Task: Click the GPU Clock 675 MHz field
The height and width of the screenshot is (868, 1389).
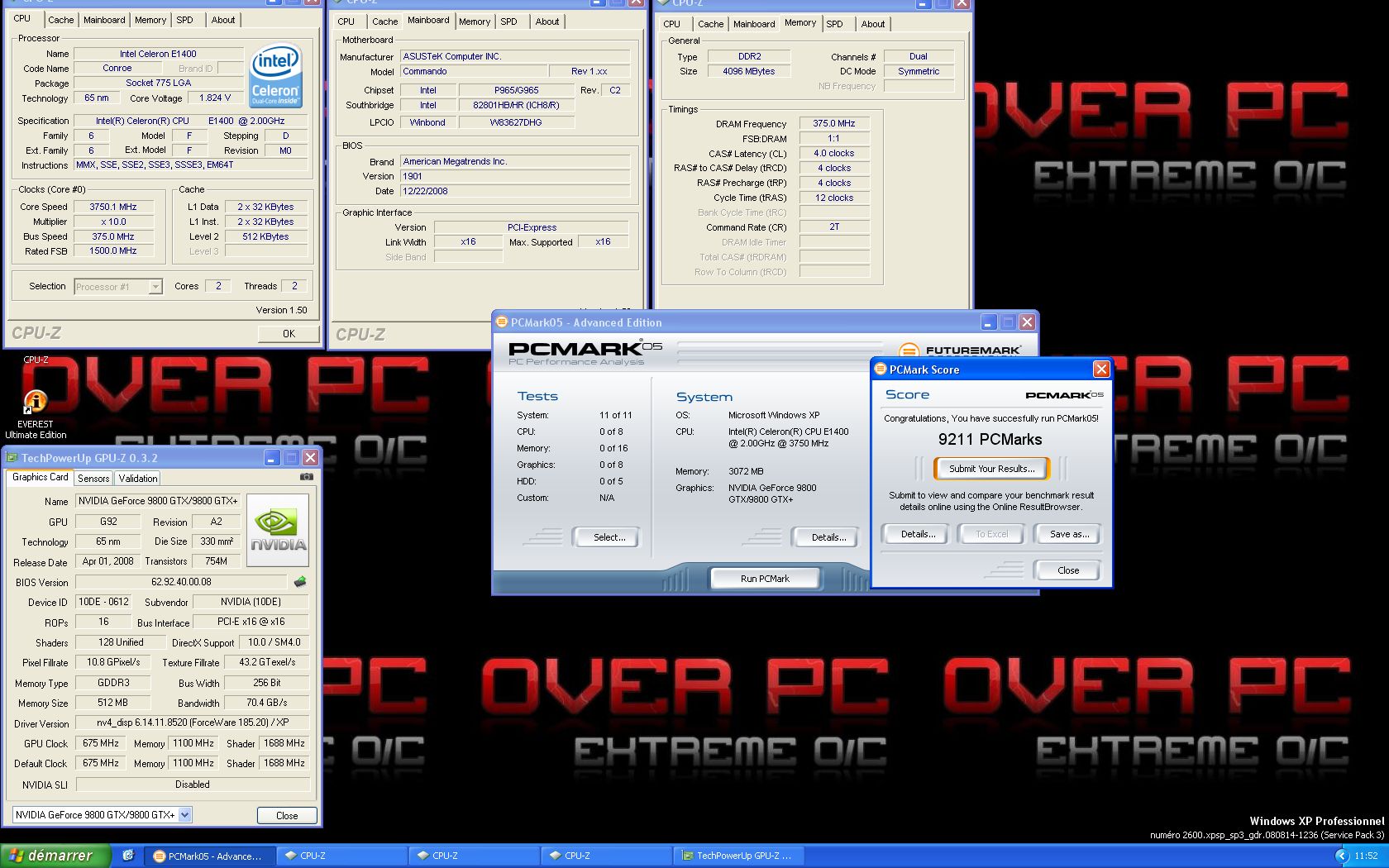Action: click(101, 743)
